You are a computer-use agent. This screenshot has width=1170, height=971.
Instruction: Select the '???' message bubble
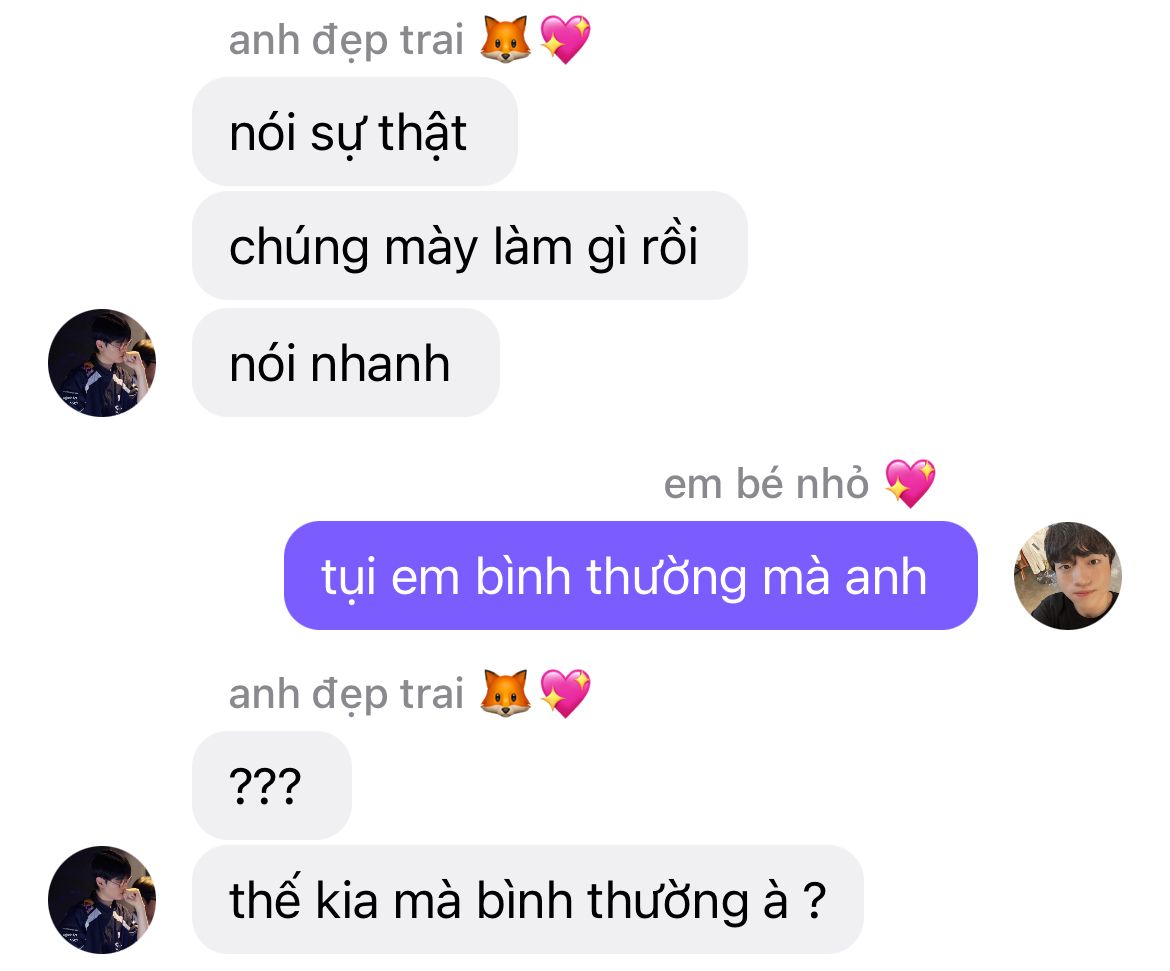[272, 785]
